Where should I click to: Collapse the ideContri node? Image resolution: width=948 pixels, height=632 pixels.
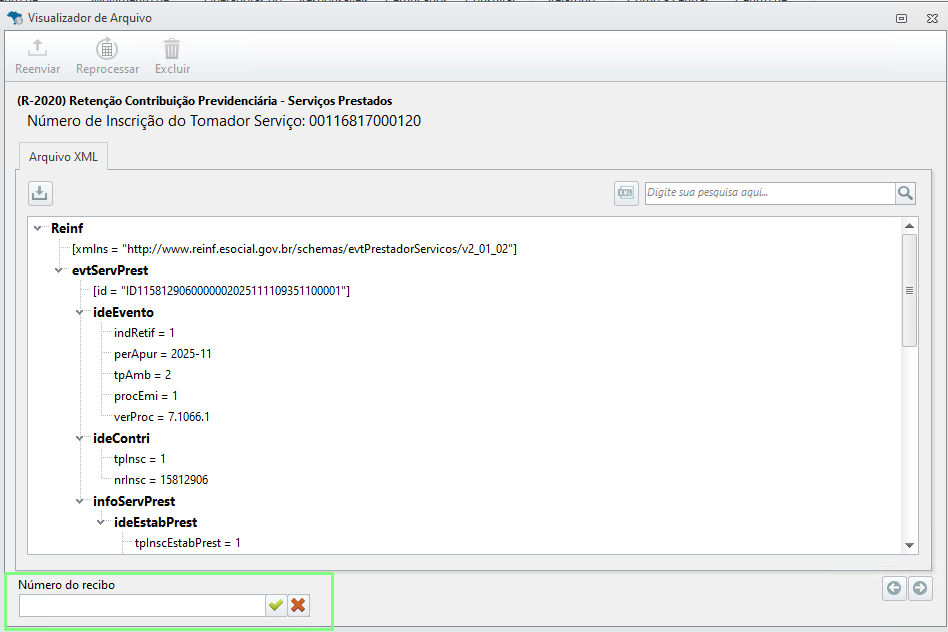point(80,438)
